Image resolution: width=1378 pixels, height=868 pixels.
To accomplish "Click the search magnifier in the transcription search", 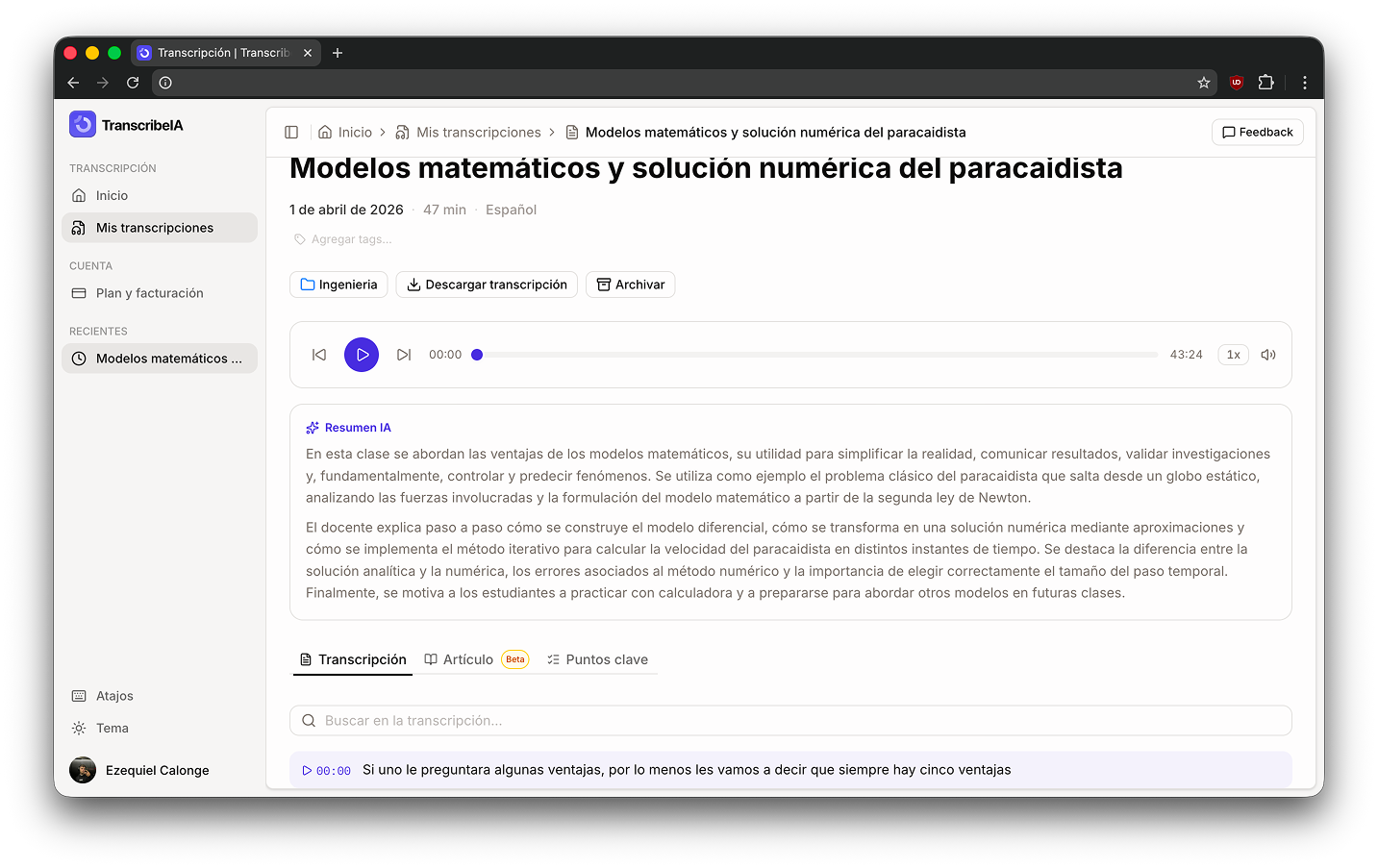I will tap(309, 719).
